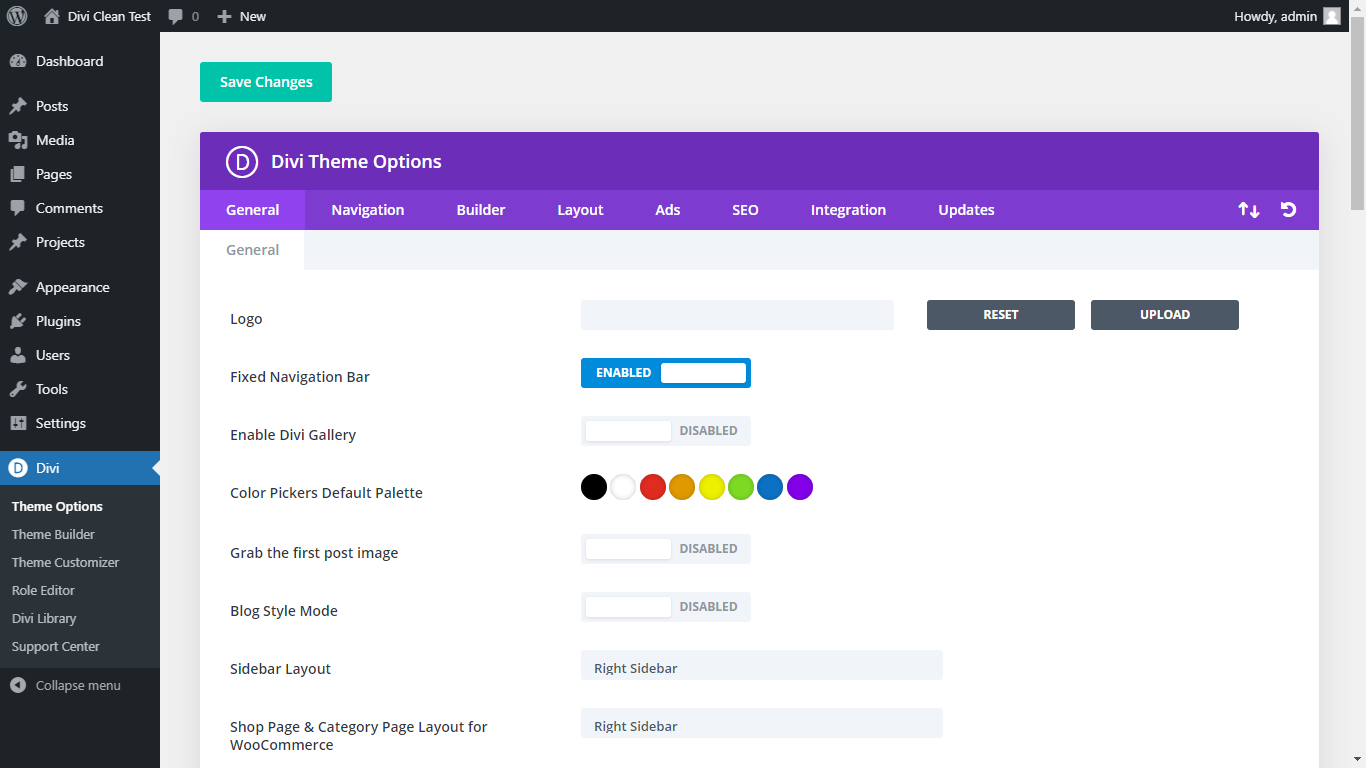Open the WordPress logo menu
1366x768 pixels.
[17, 16]
